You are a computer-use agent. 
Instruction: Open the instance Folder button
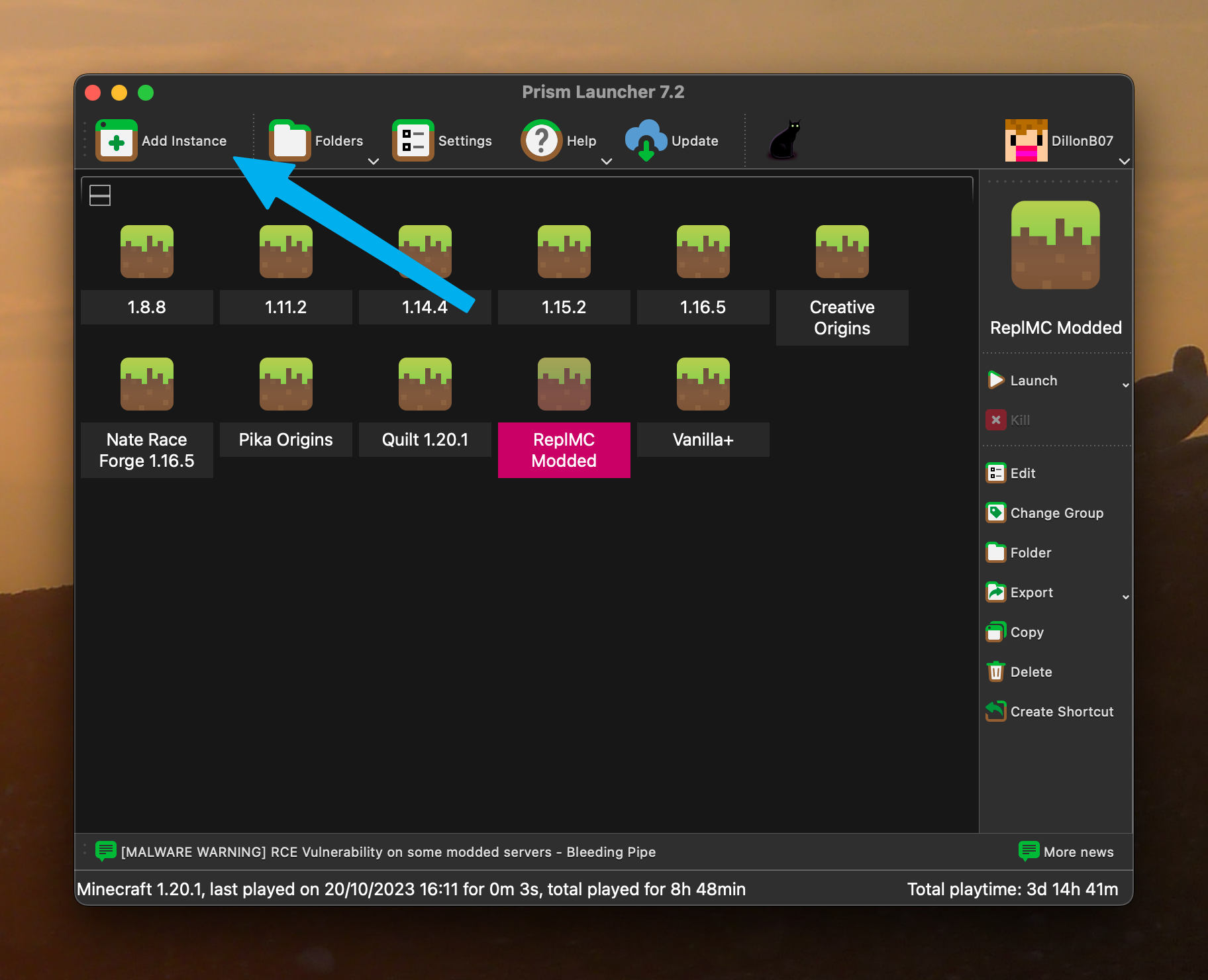point(1019,552)
